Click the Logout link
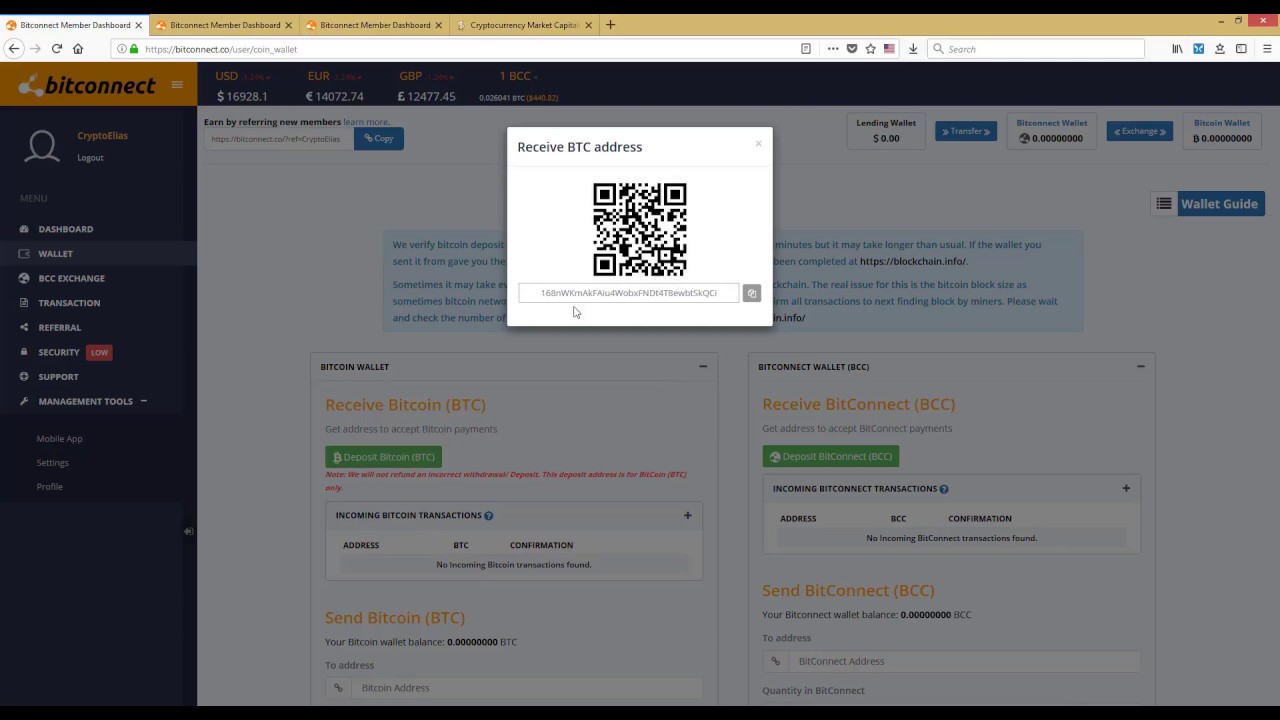1280x720 pixels. [x=90, y=158]
